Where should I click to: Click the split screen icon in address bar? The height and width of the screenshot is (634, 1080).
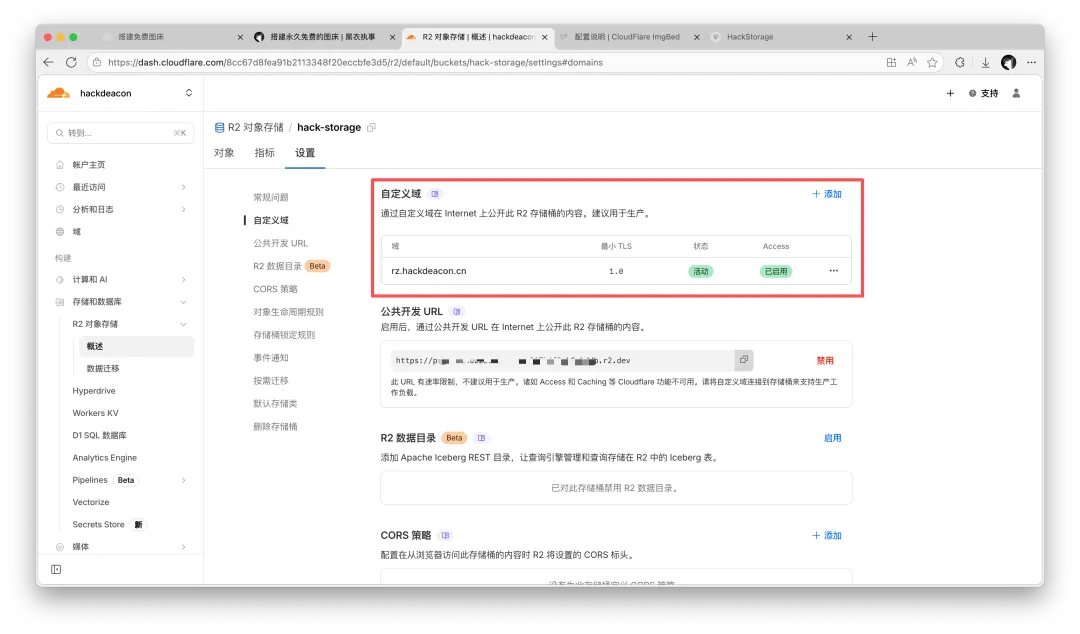pyautogui.click(x=891, y=62)
